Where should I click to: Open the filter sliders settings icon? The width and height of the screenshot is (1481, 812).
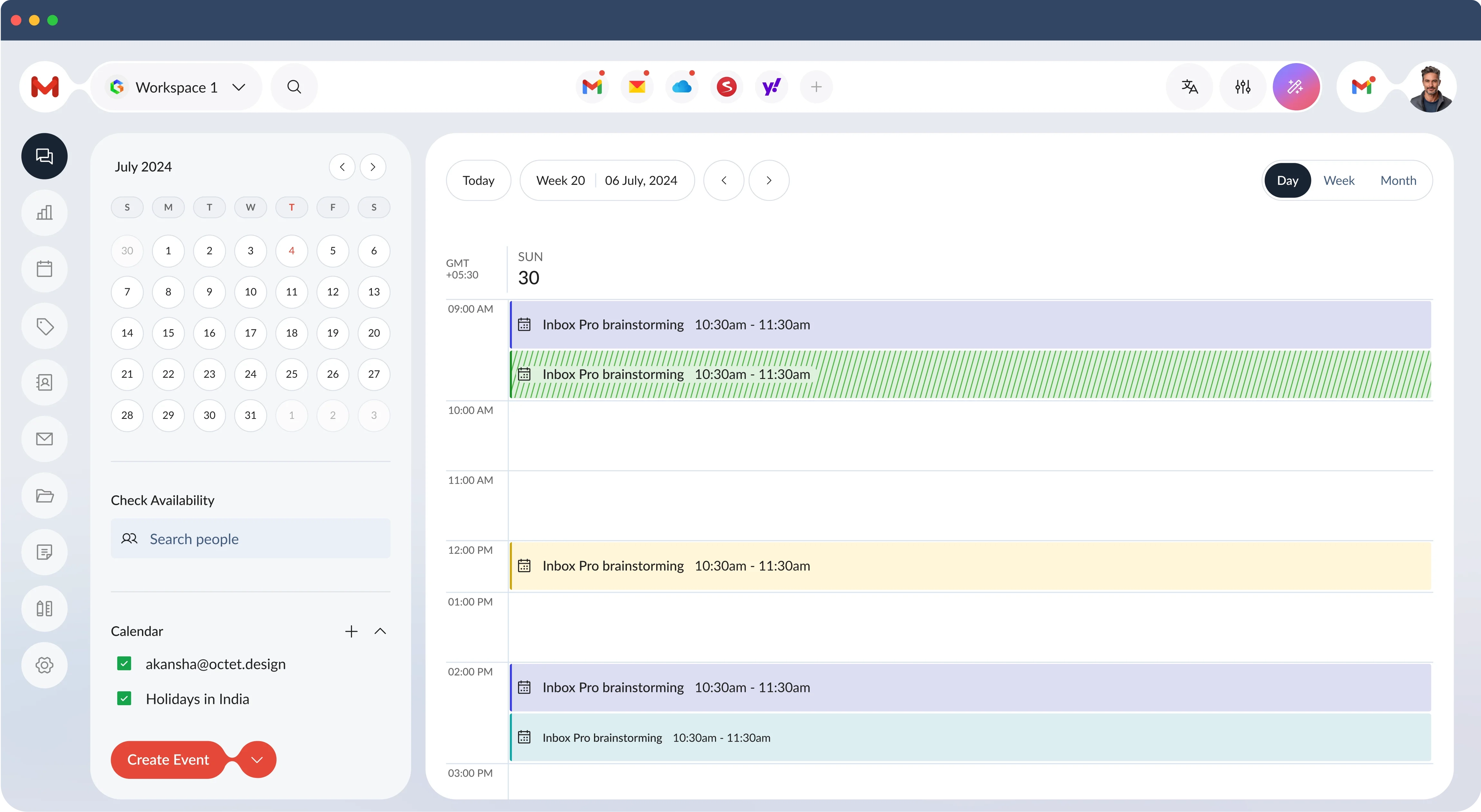click(x=1243, y=87)
